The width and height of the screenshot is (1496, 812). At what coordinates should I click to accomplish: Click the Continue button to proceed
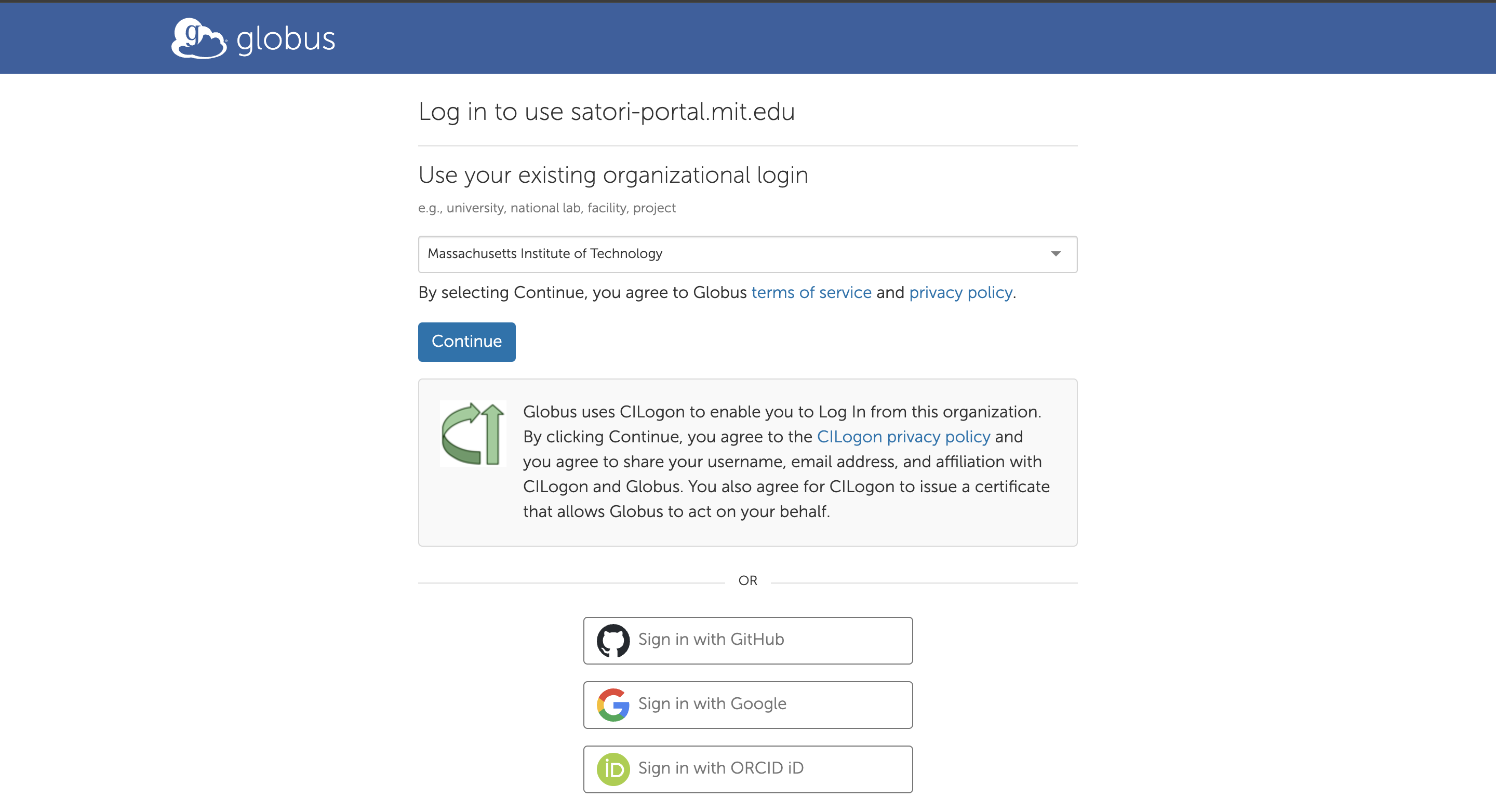pyautogui.click(x=467, y=341)
